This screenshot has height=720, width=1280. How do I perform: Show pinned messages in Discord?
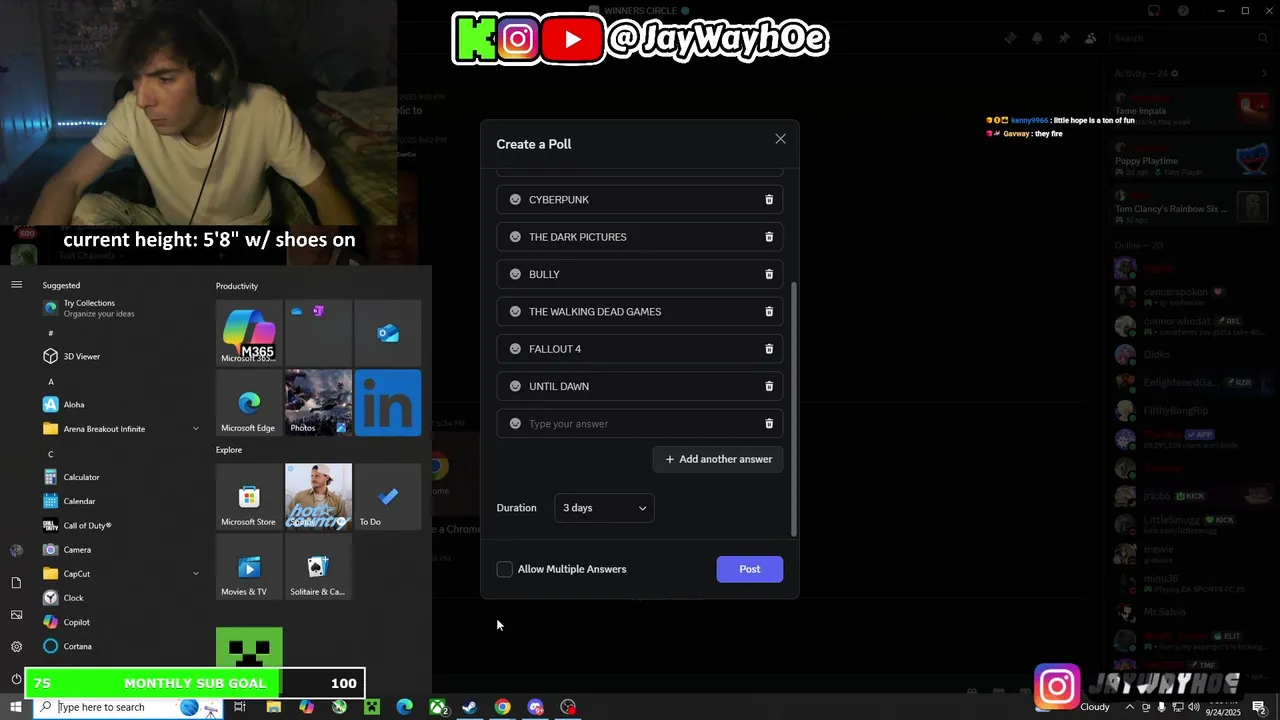pos(1064,38)
